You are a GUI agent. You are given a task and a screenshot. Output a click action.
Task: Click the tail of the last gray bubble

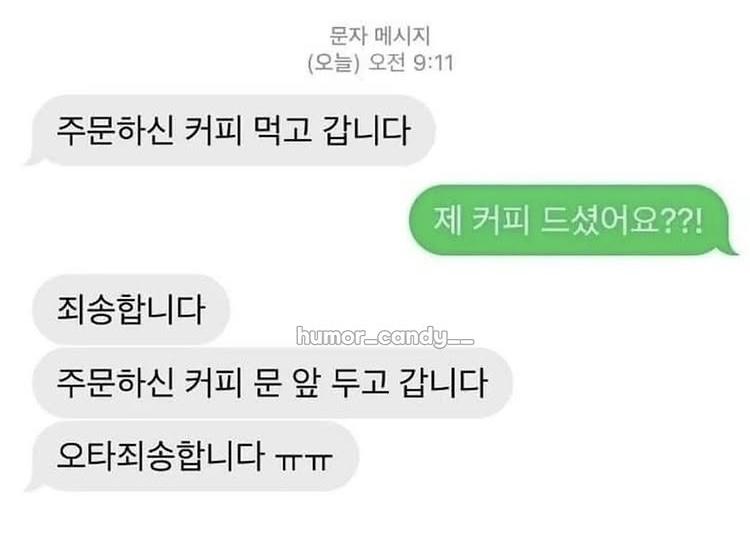tap(33, 485)
